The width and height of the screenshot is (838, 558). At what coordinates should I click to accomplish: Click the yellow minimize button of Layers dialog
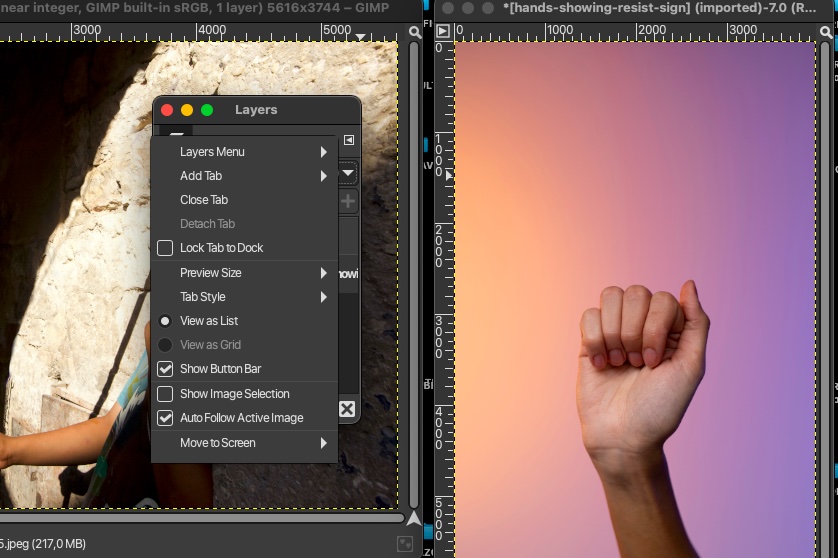187,110
